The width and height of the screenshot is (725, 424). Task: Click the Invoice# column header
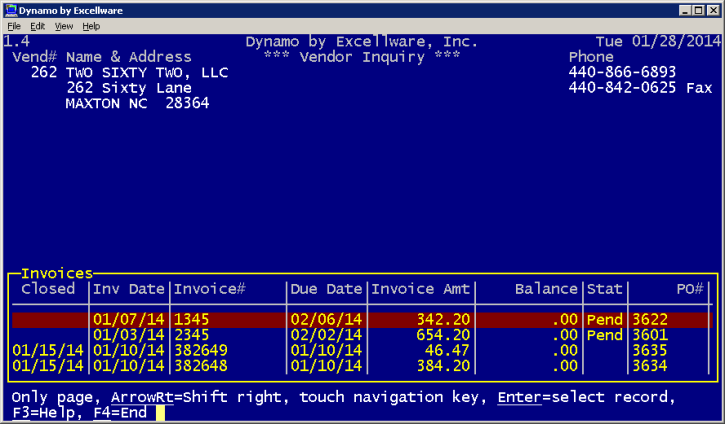209,289
